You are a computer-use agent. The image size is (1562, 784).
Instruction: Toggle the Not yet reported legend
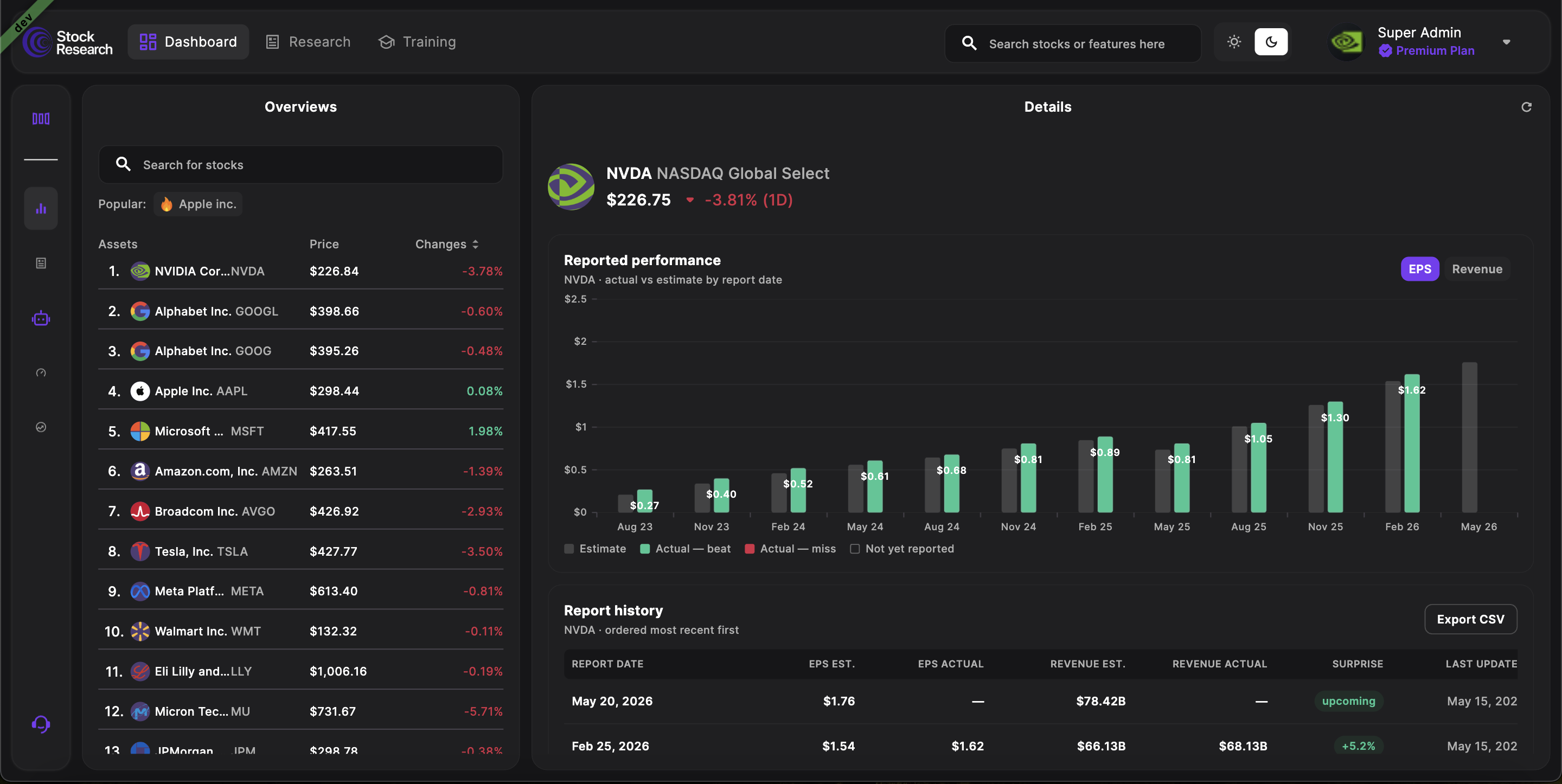coord(901,549)
